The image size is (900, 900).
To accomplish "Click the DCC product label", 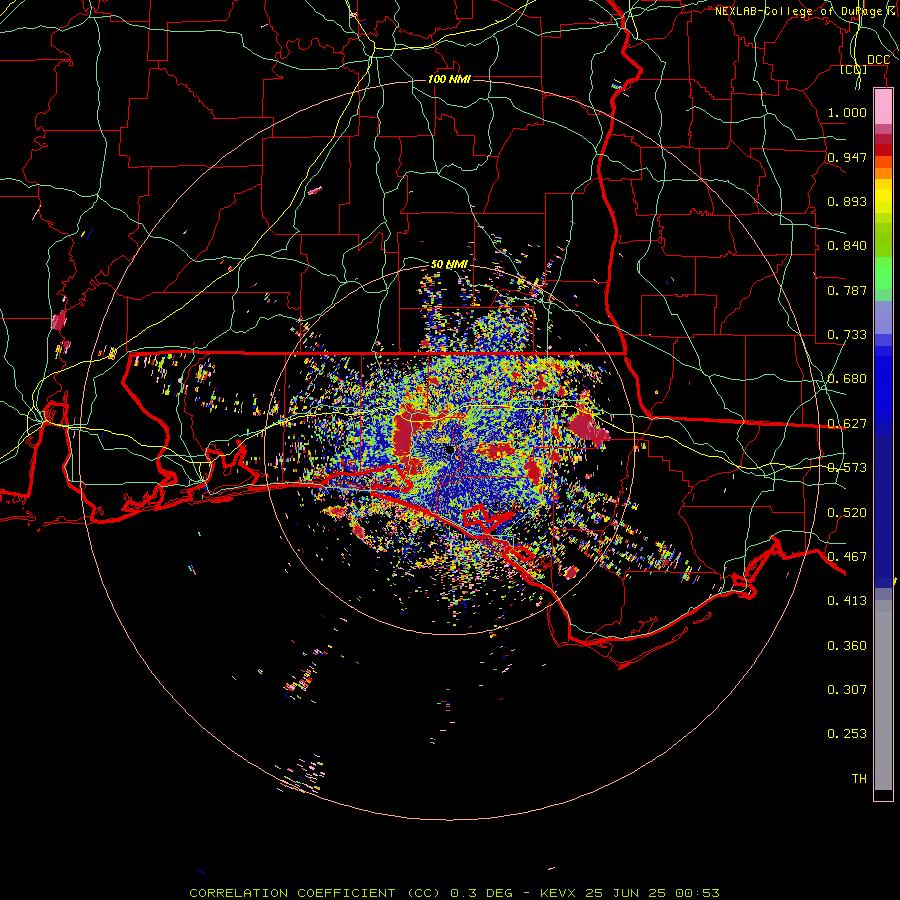I will tap(878, 60).
